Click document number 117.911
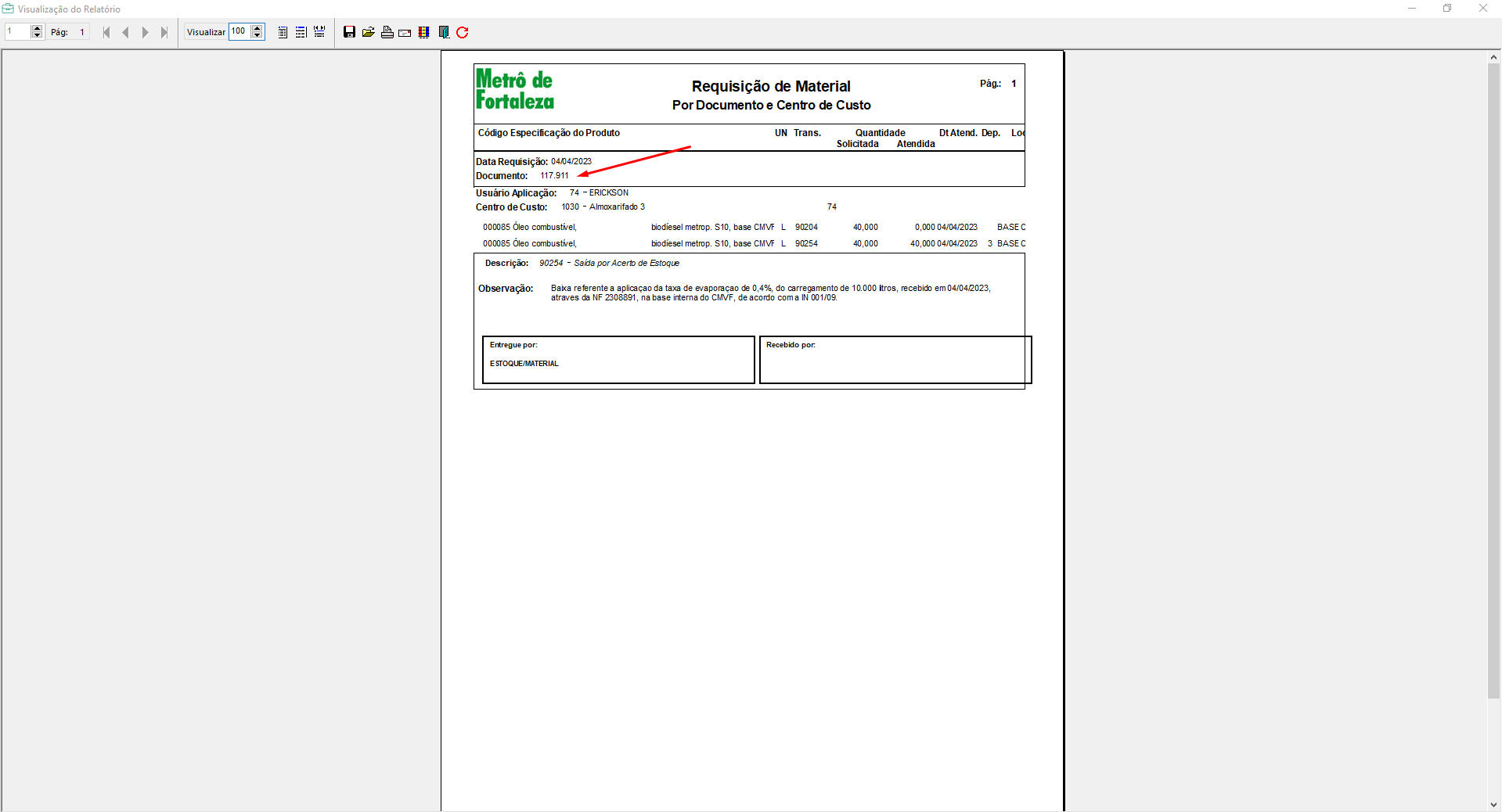 [x=554, y=176]
